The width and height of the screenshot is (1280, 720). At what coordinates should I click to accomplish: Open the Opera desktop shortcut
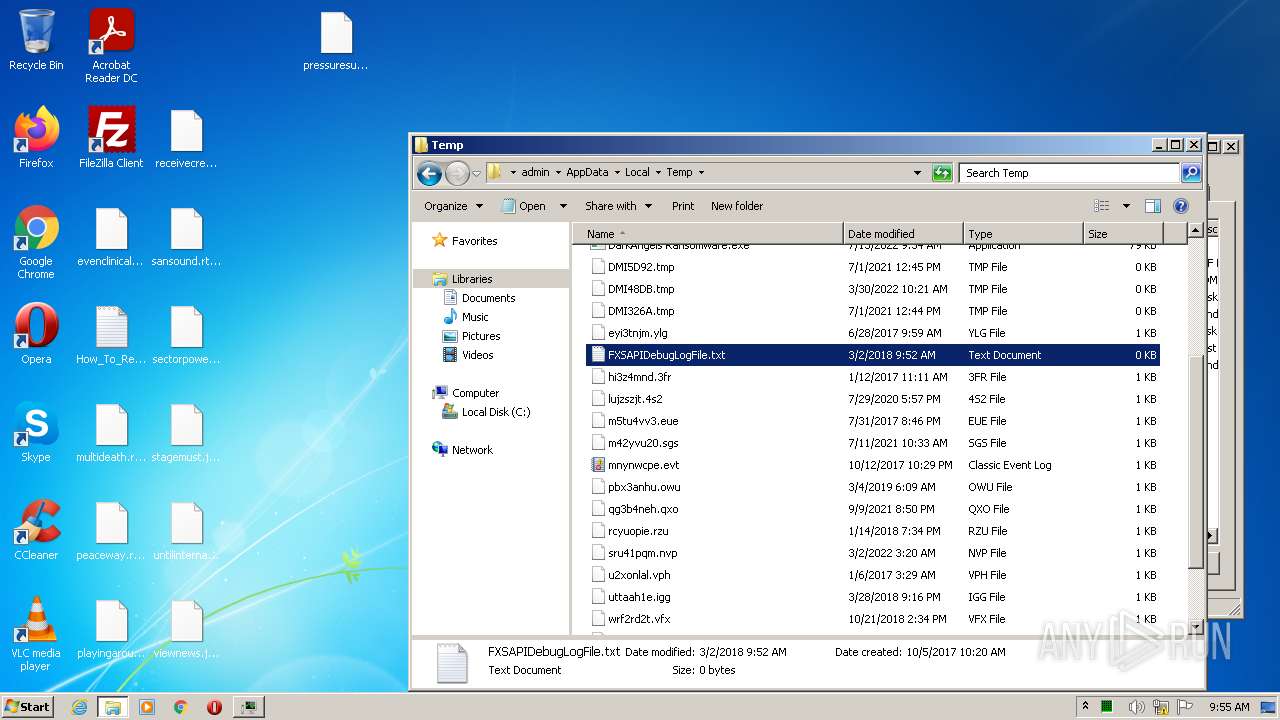[36, 335]
